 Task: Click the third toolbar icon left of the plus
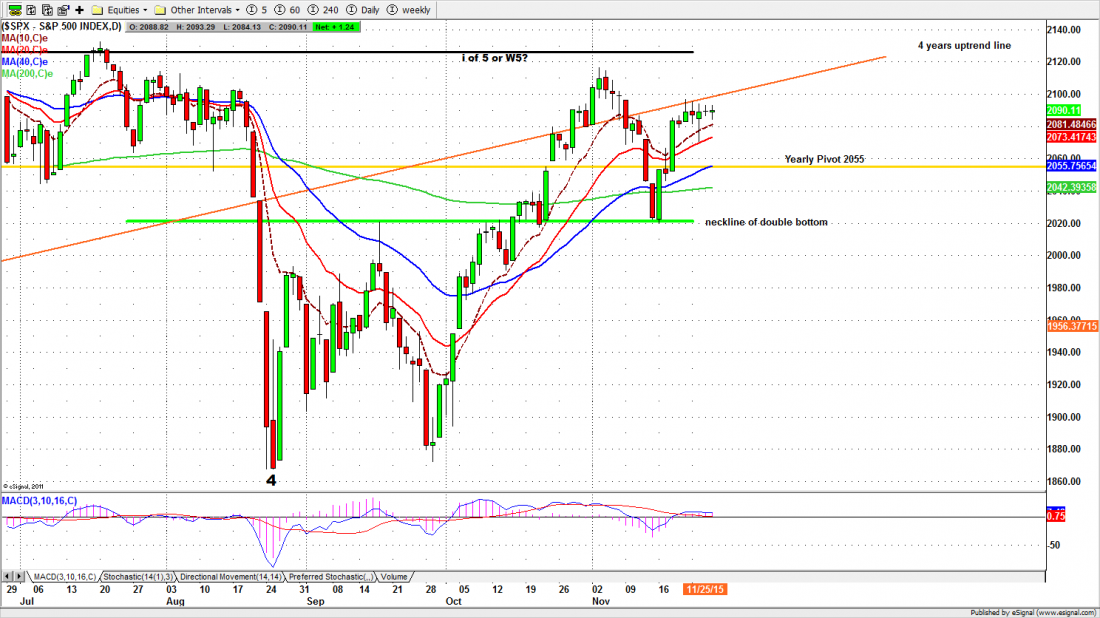(x=45, y=9)
